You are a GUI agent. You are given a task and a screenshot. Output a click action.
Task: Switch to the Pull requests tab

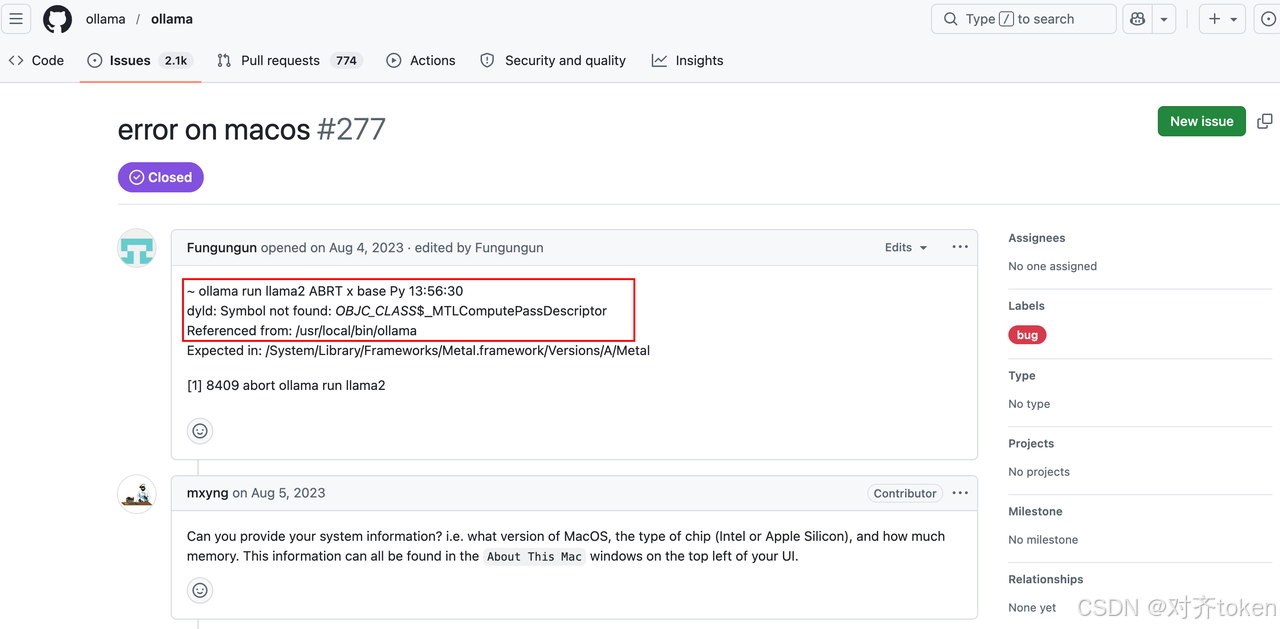click(289, 60)
